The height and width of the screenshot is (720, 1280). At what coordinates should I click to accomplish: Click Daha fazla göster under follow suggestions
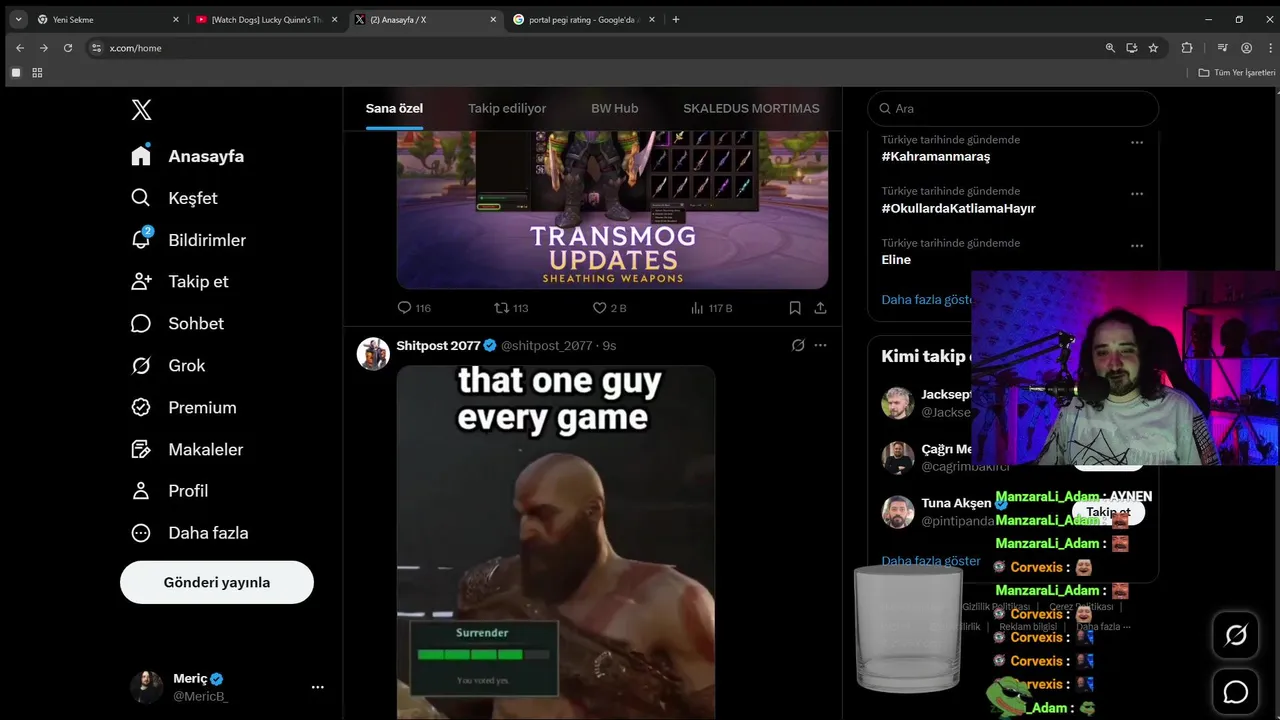tap(931, 561)
